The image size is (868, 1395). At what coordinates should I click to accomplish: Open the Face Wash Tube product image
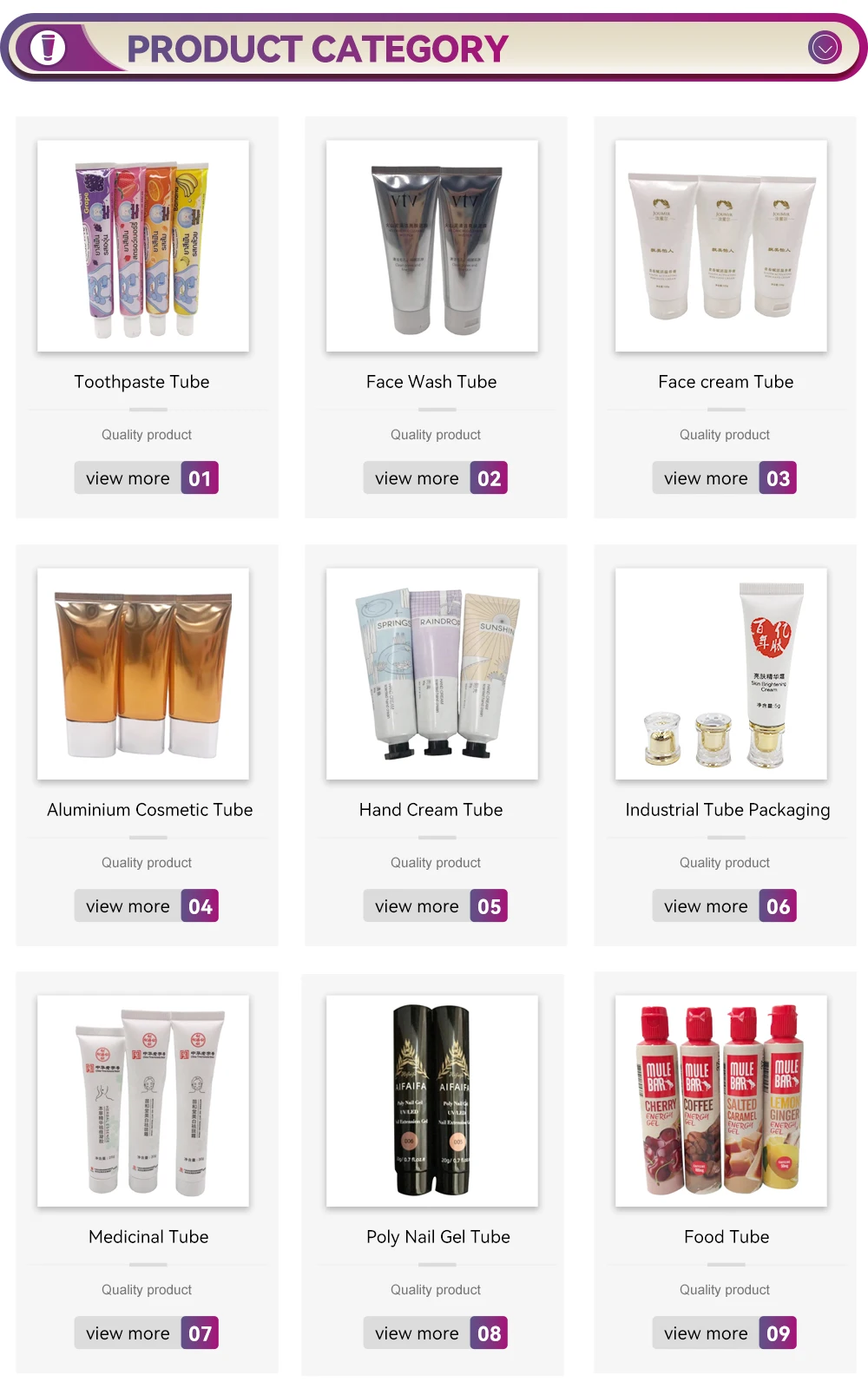pyautogui.click(x=432, y=246)
